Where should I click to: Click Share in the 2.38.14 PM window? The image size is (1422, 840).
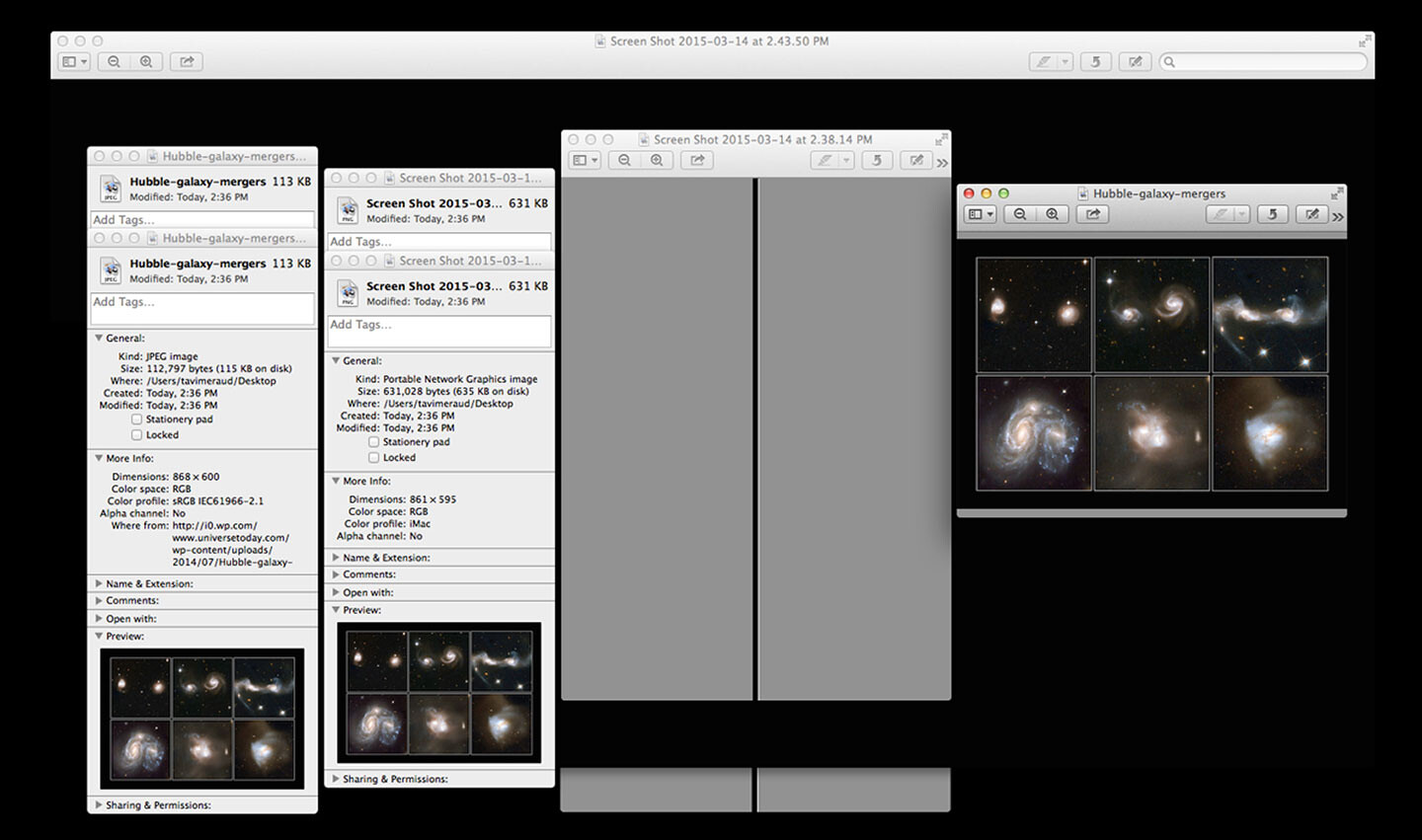click(697, 160)
